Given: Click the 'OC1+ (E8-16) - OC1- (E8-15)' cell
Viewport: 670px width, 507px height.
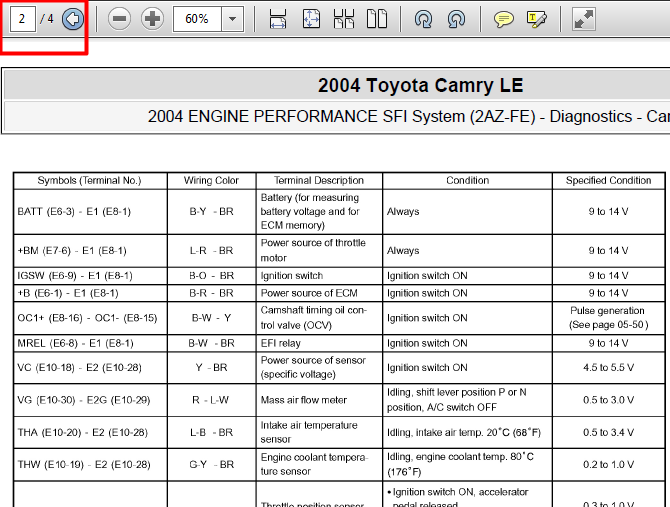Looking at the screenshot, I should (x=88, y=318).
